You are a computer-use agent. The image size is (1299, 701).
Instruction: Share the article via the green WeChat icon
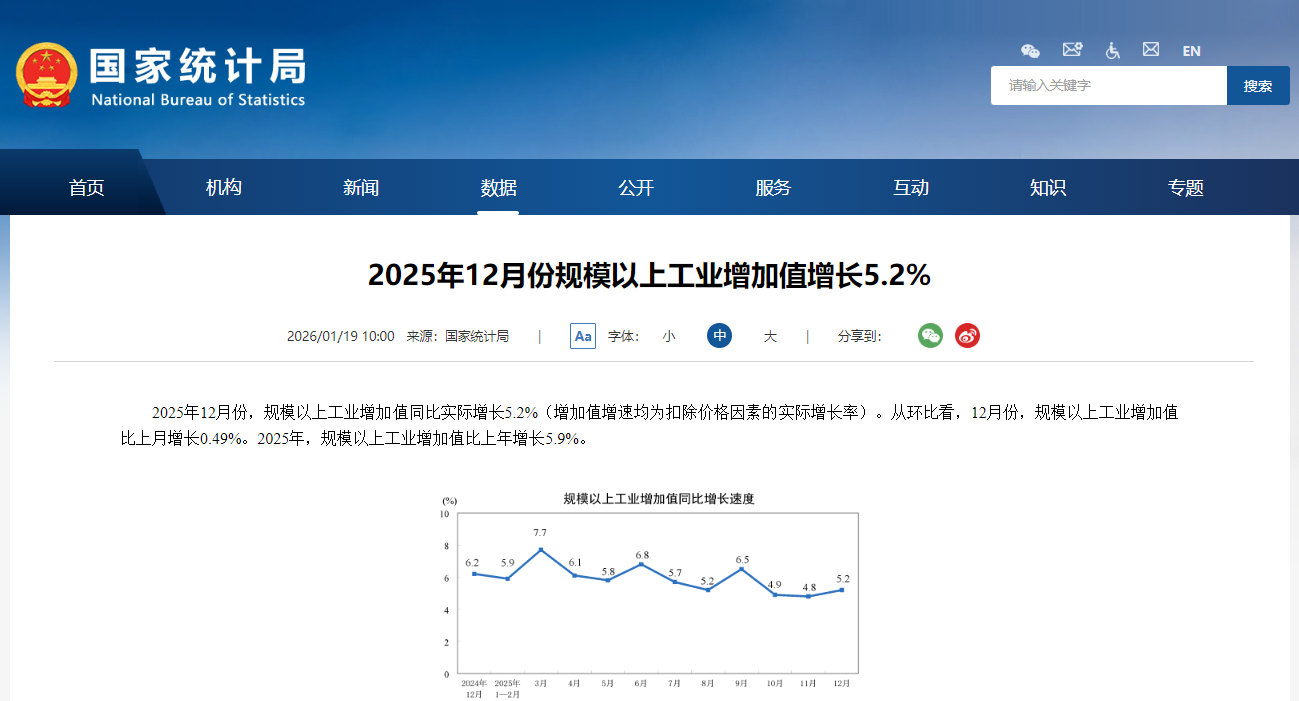pos(930,336)
